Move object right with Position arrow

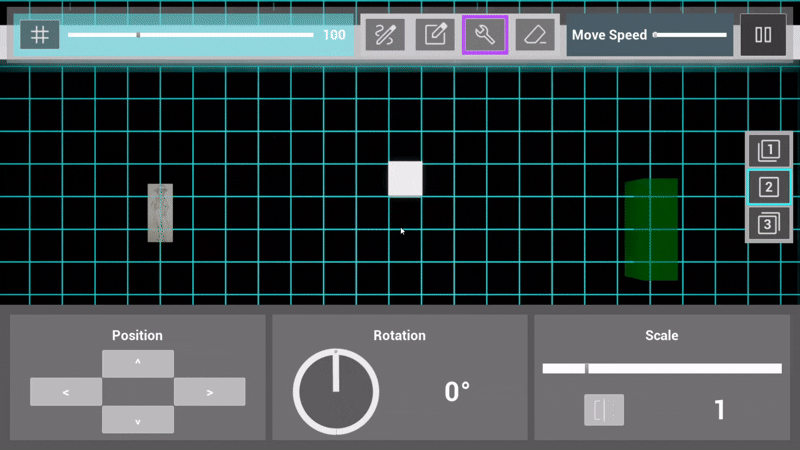point(210,392)
